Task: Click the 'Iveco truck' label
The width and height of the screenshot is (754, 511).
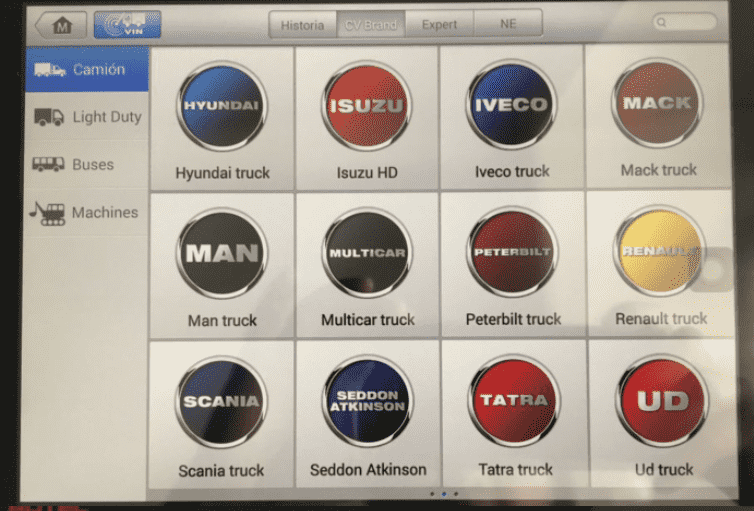Action: 512,171
